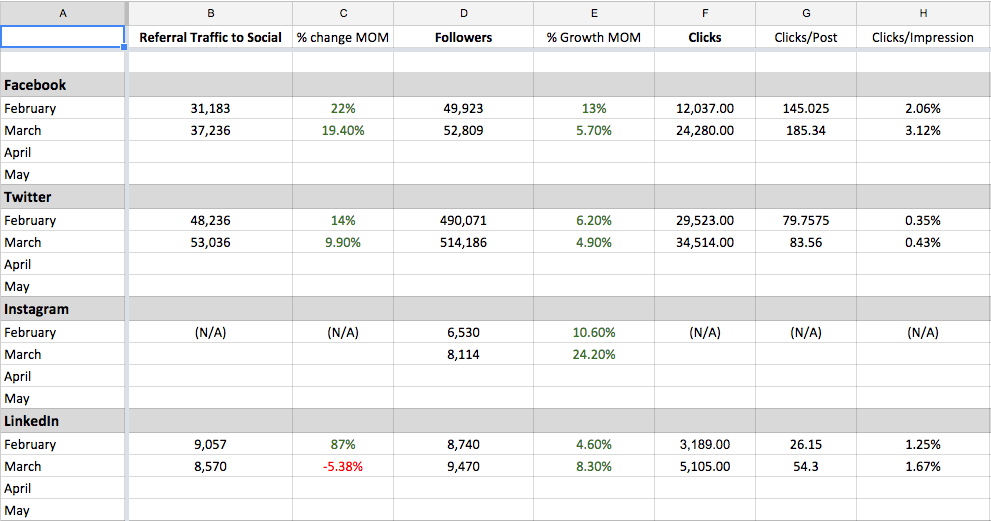Click Instagram followers value 8,114
The width and height of the screenshot is (991, 521).
tap(463, 354)
